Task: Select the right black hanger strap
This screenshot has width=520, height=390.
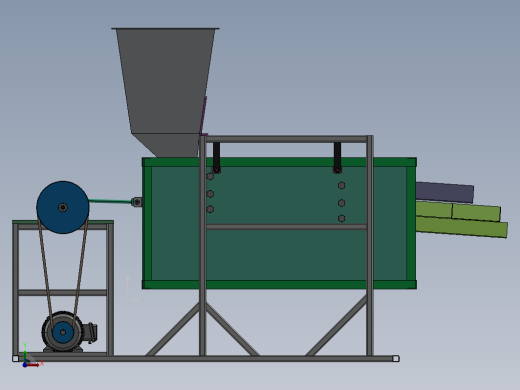Action: (x=337, y=157)
